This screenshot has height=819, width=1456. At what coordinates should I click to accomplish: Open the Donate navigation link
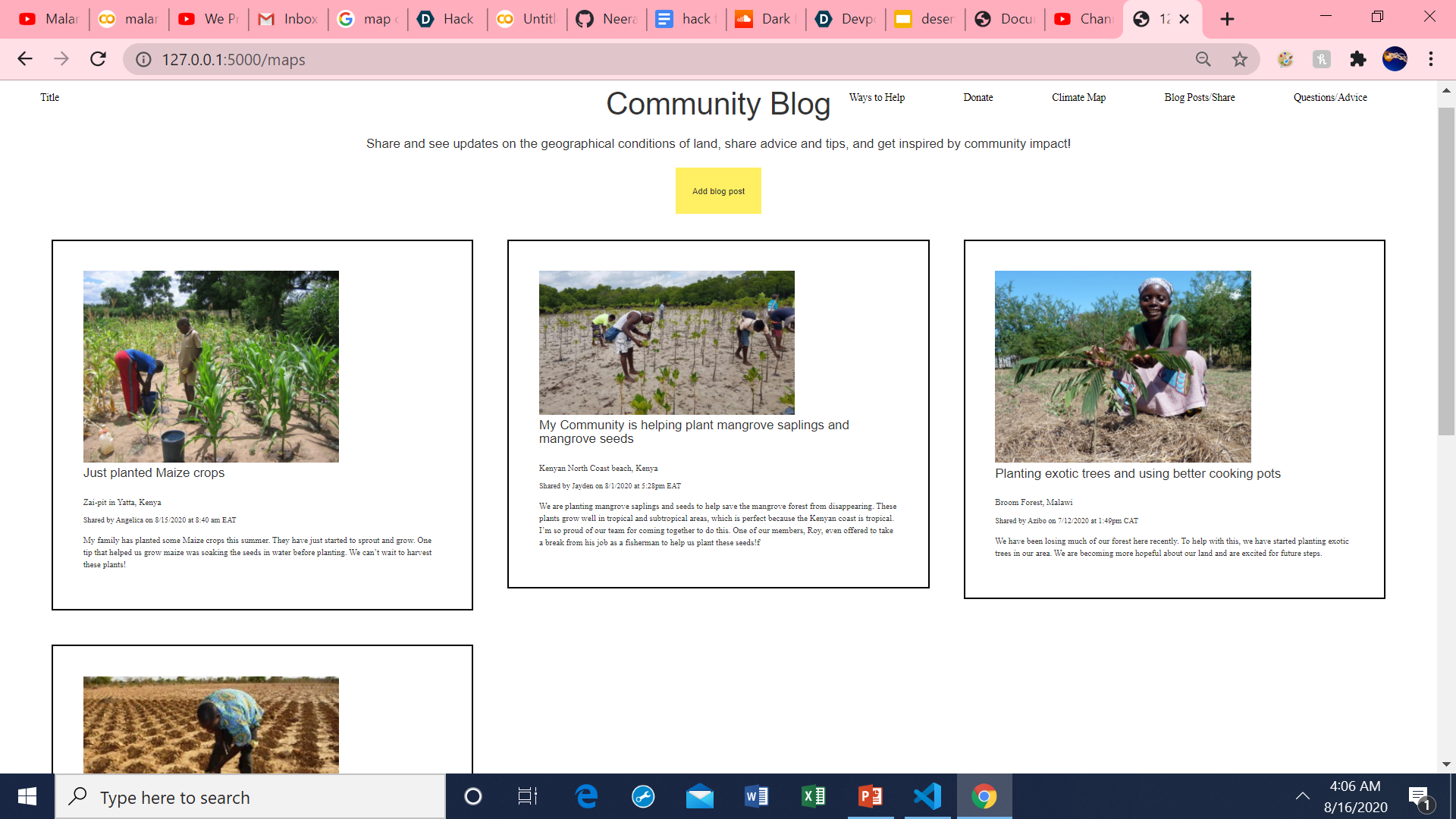[x=977, y=97]
